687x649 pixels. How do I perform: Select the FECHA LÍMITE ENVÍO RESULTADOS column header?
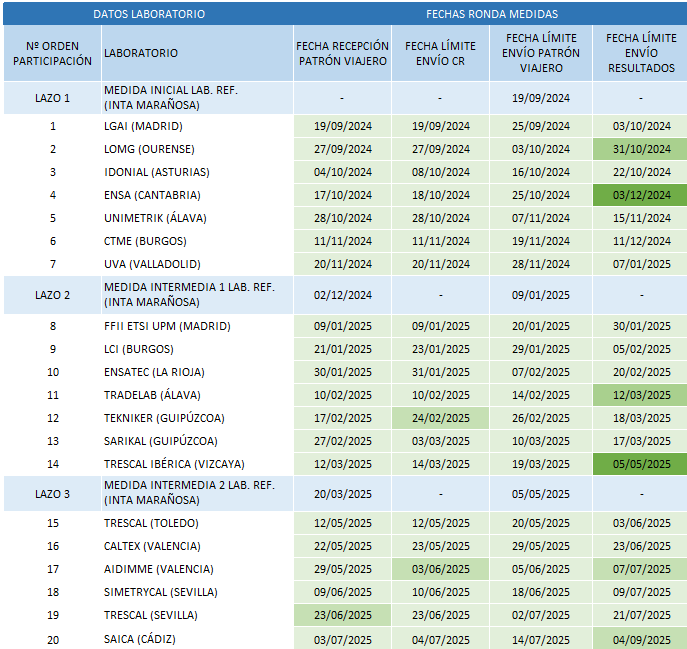pyautogui.click(x=640, y=53)
